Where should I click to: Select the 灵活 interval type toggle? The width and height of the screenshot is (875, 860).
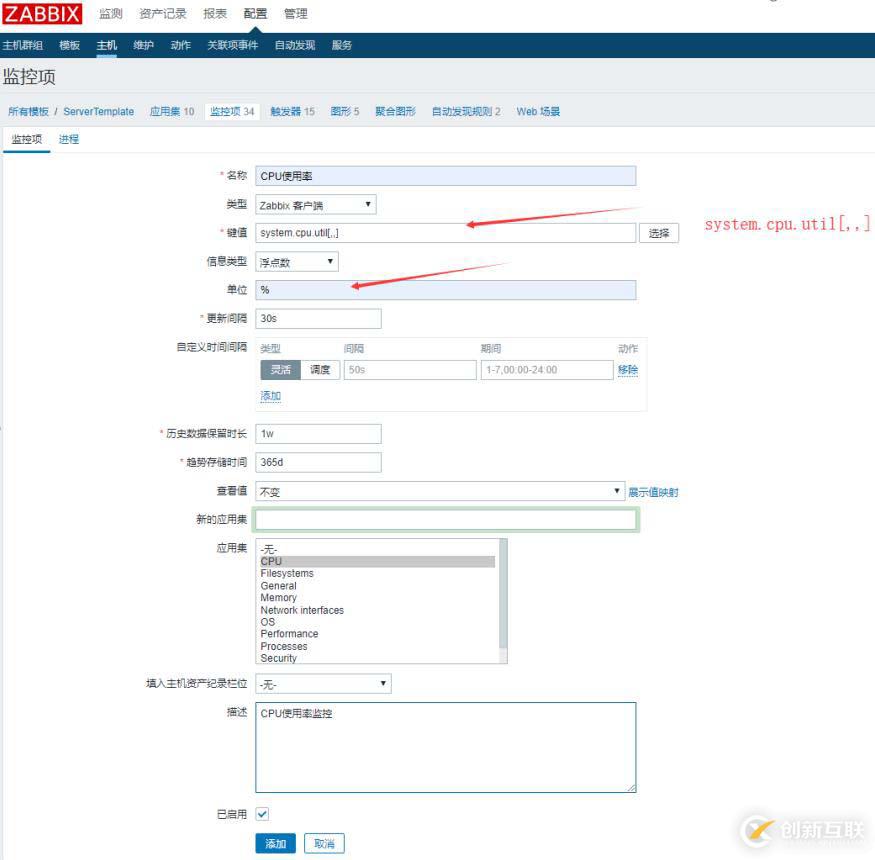pos(280,370)
